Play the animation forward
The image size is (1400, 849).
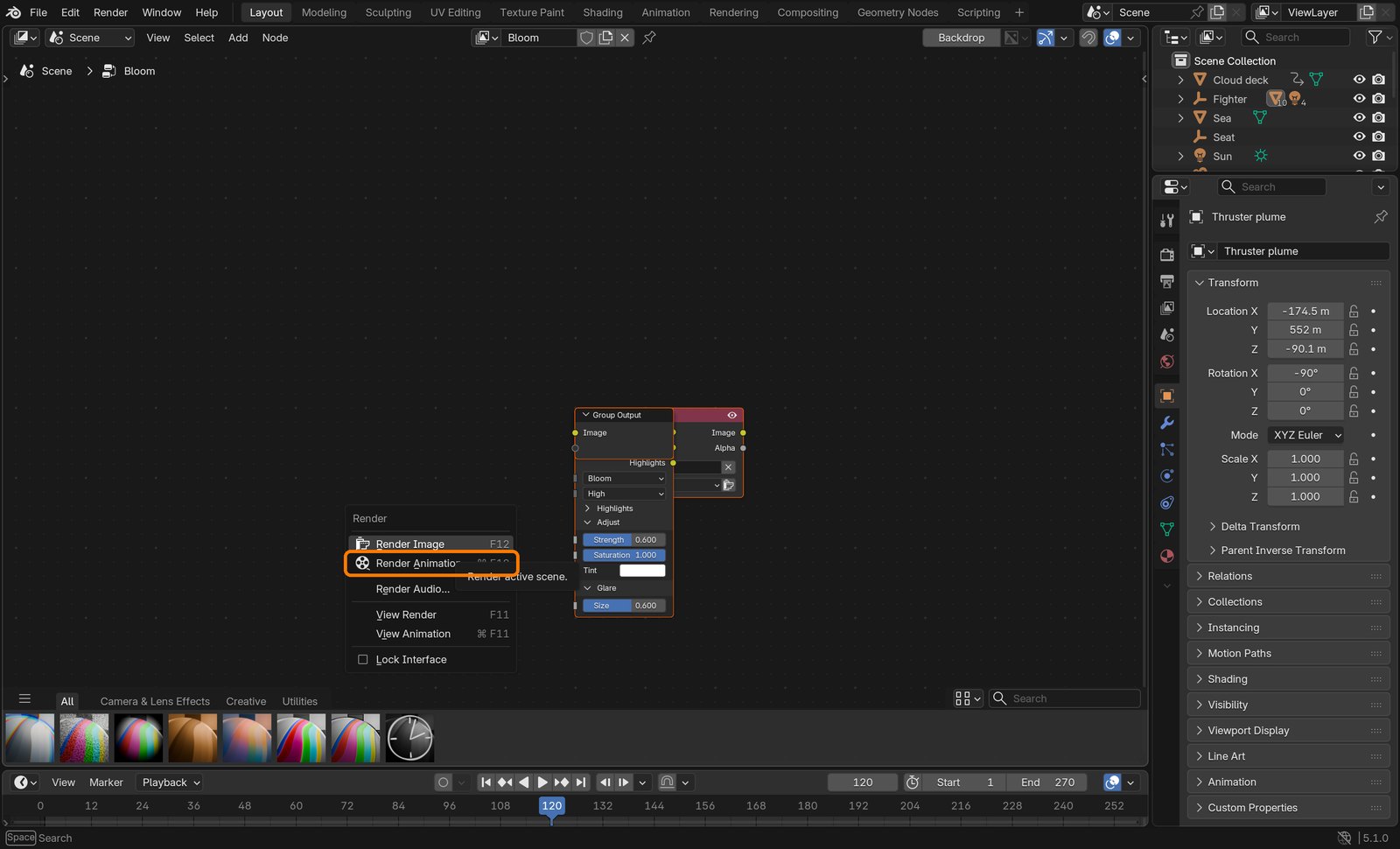click(542, 782)
